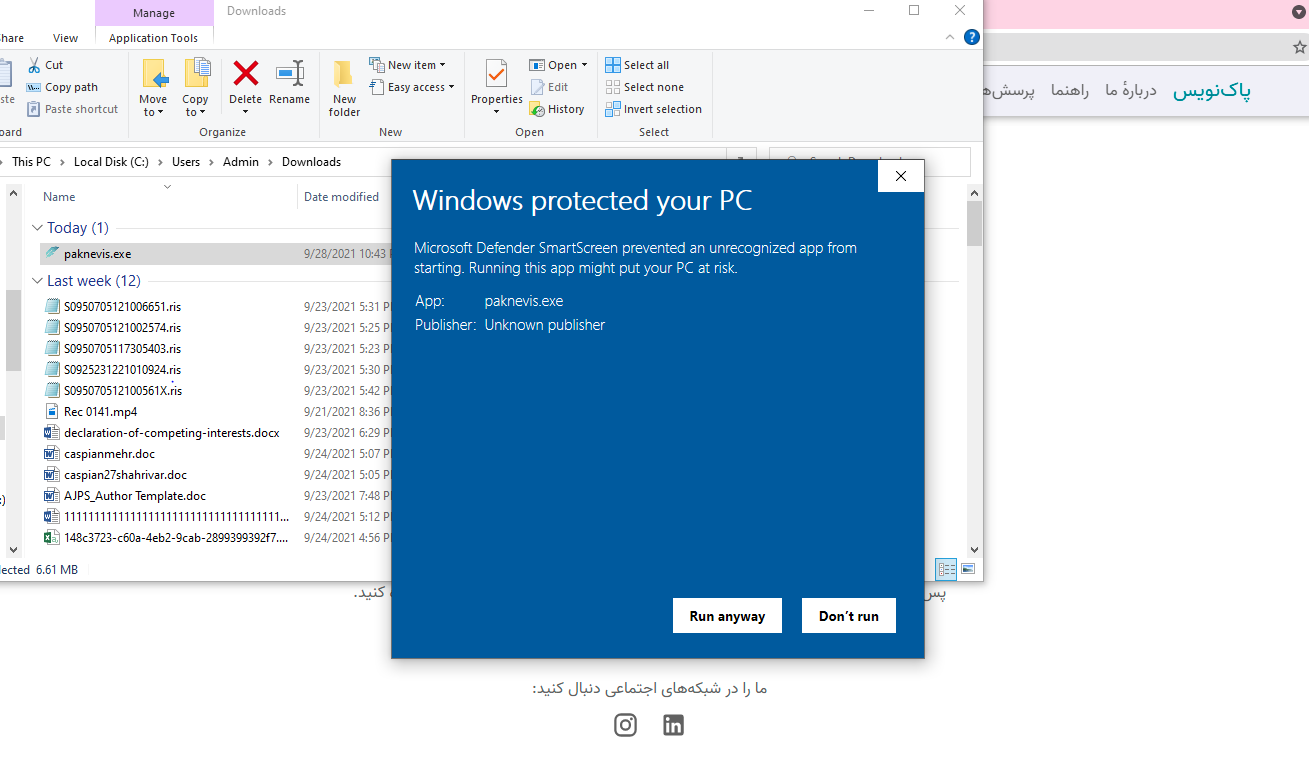The width and height of the screenshot is (1309, 759).
Task: Select S0950705121006651.ris file
Action: tap(113, 307)
